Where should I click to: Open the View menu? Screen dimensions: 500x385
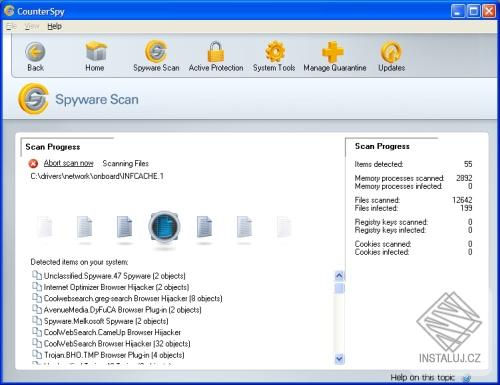coord(32,26)
